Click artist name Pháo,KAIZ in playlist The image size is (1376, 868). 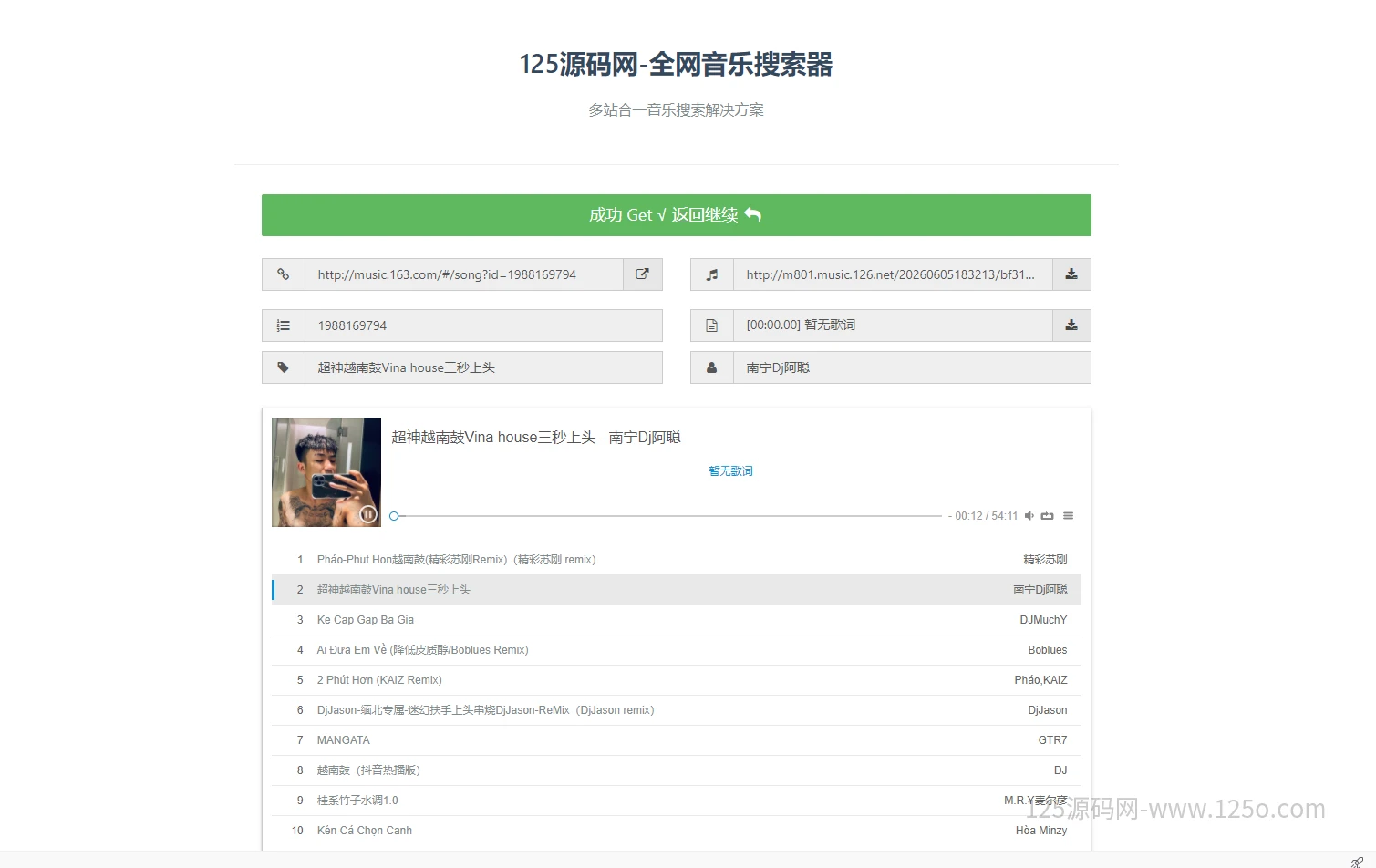tap(1040, 680)
